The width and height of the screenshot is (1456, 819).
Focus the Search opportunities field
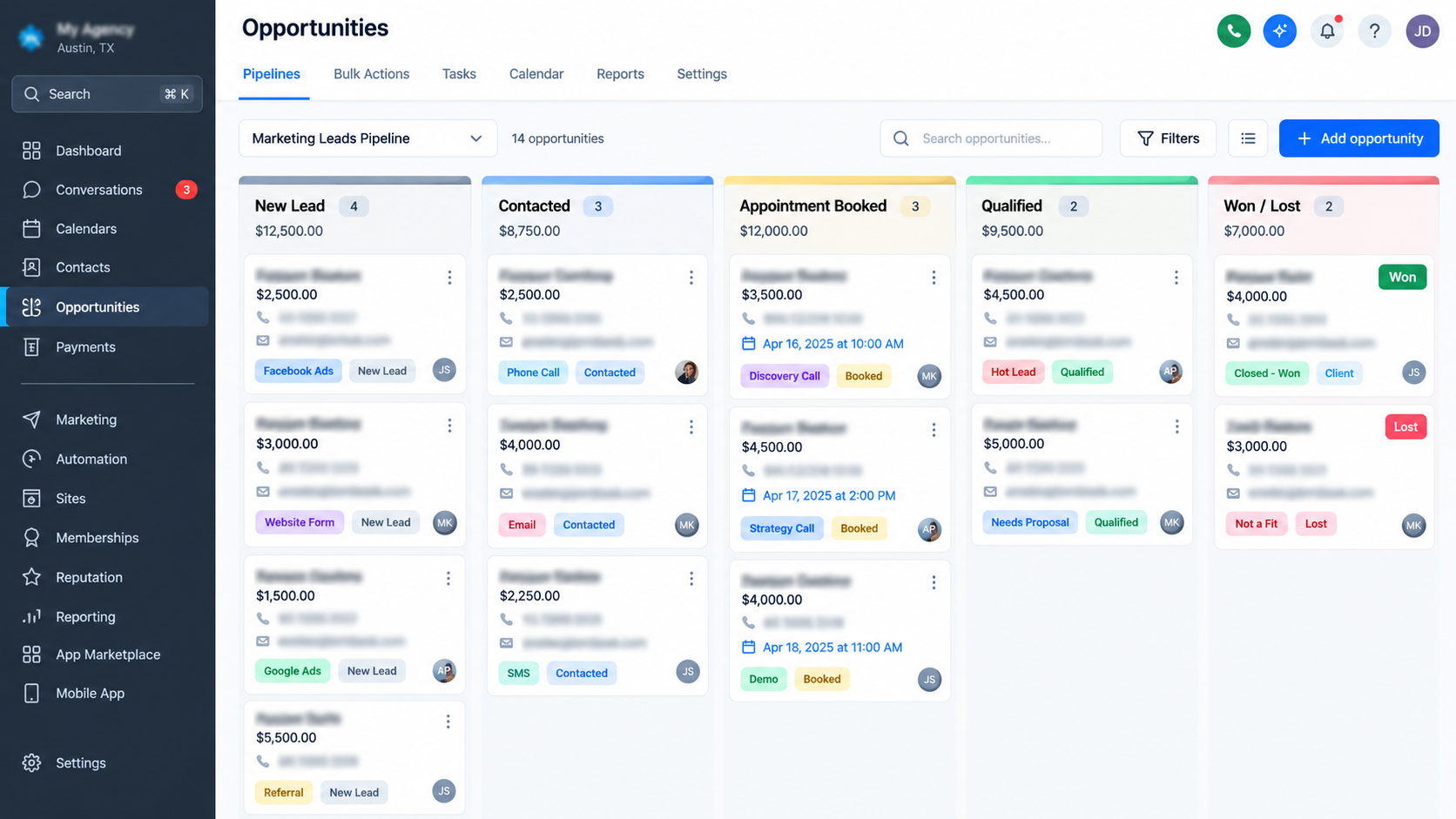pos(991,138)
